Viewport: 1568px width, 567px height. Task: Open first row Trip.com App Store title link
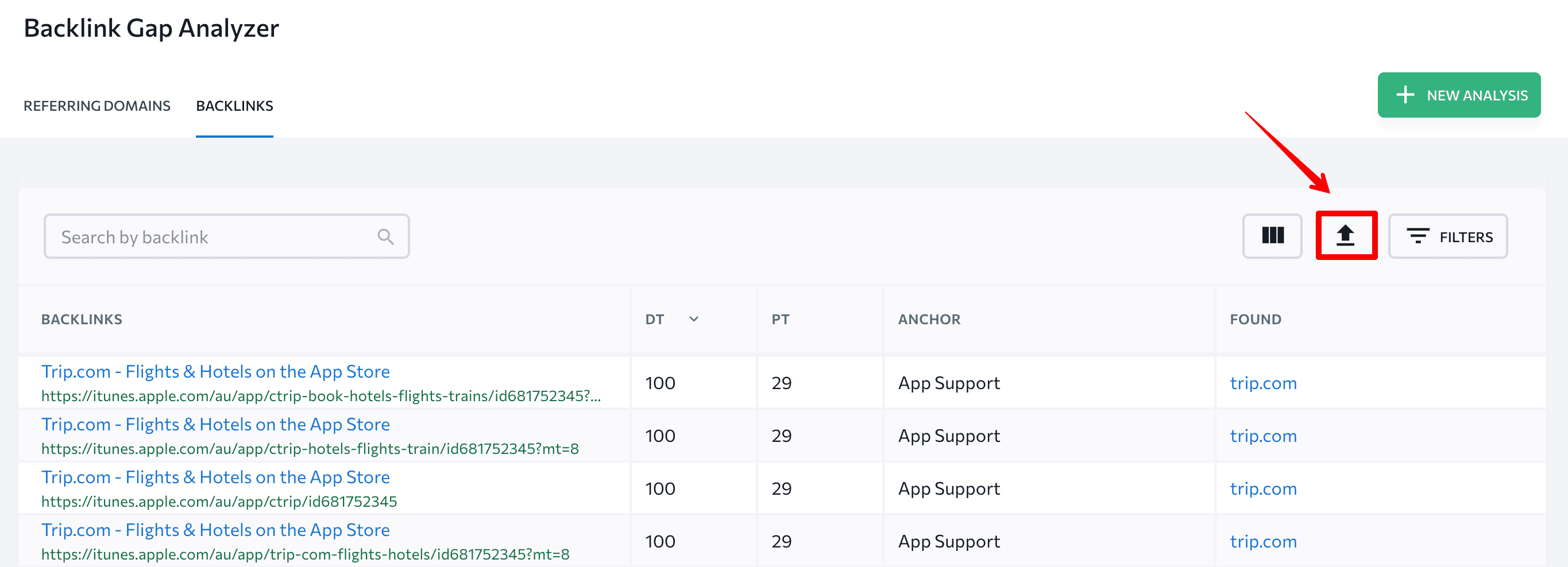point(215,372)
